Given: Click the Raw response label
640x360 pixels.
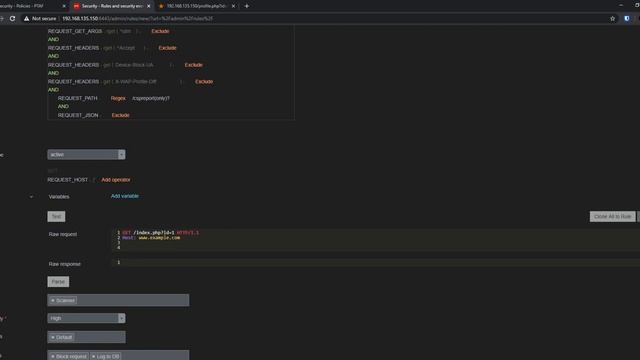Looking at the screenshot, I should tap(64, 264).
